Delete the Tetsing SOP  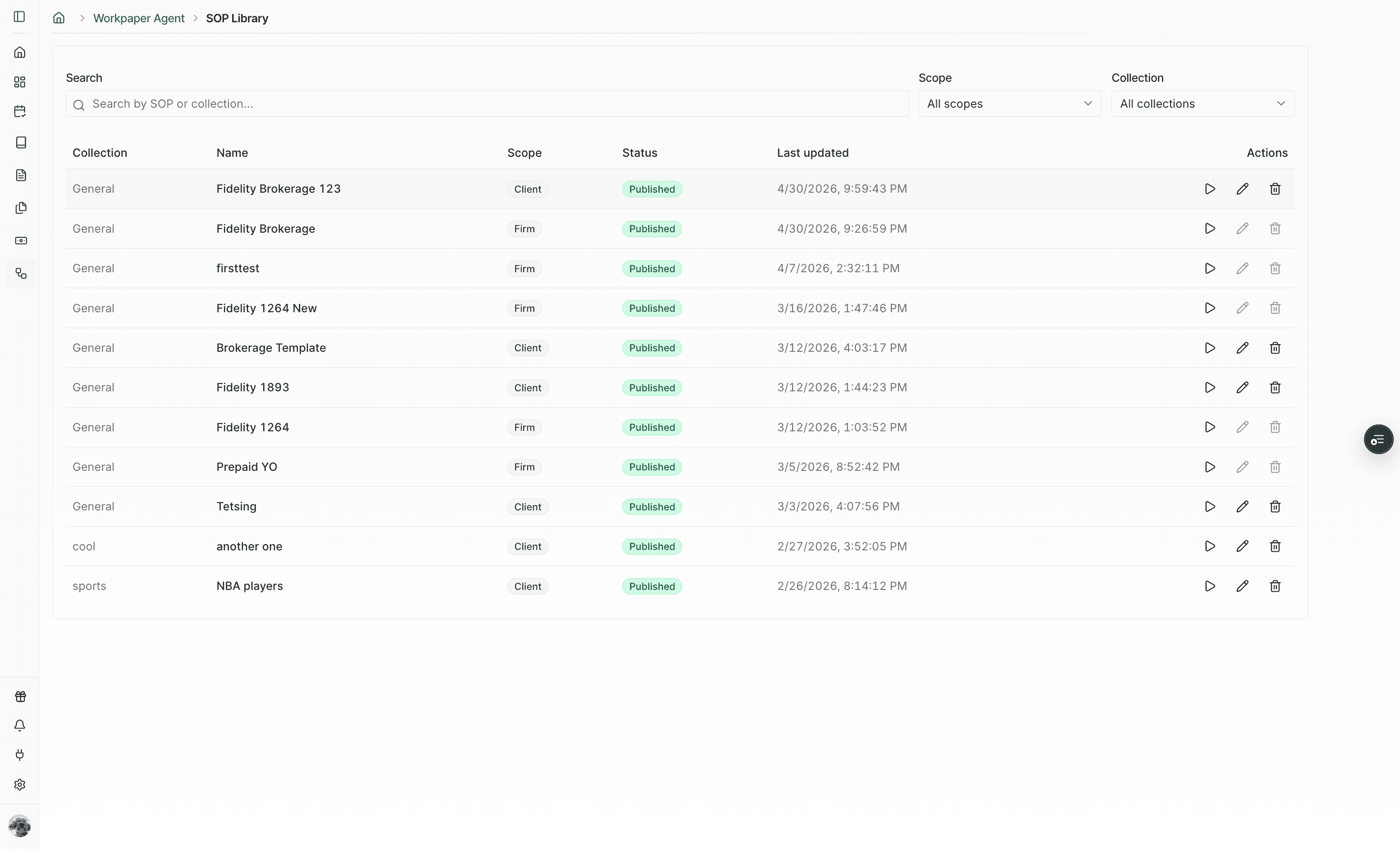[1275, 507]
